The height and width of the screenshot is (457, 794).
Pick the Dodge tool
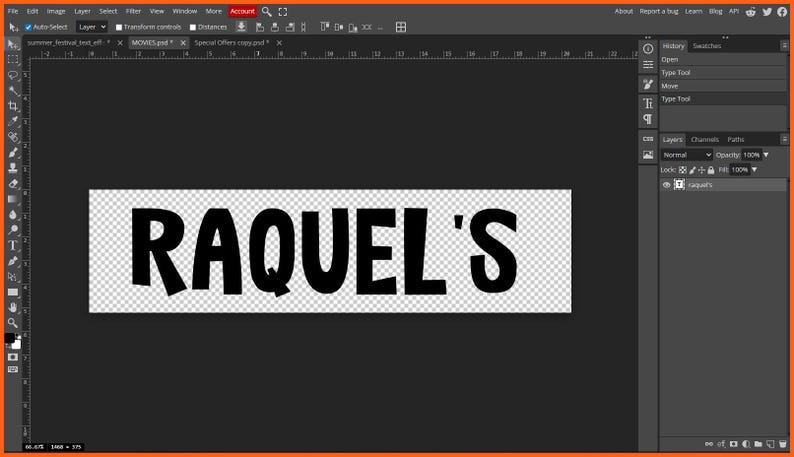click(13, 230)
